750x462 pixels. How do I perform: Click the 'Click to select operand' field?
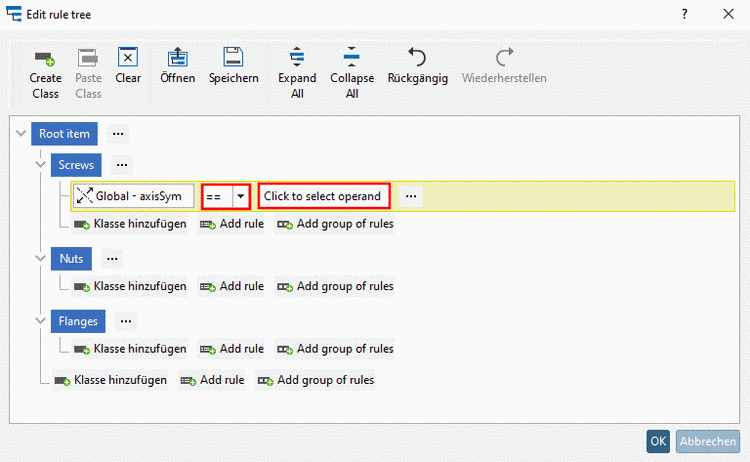point(324,196)
